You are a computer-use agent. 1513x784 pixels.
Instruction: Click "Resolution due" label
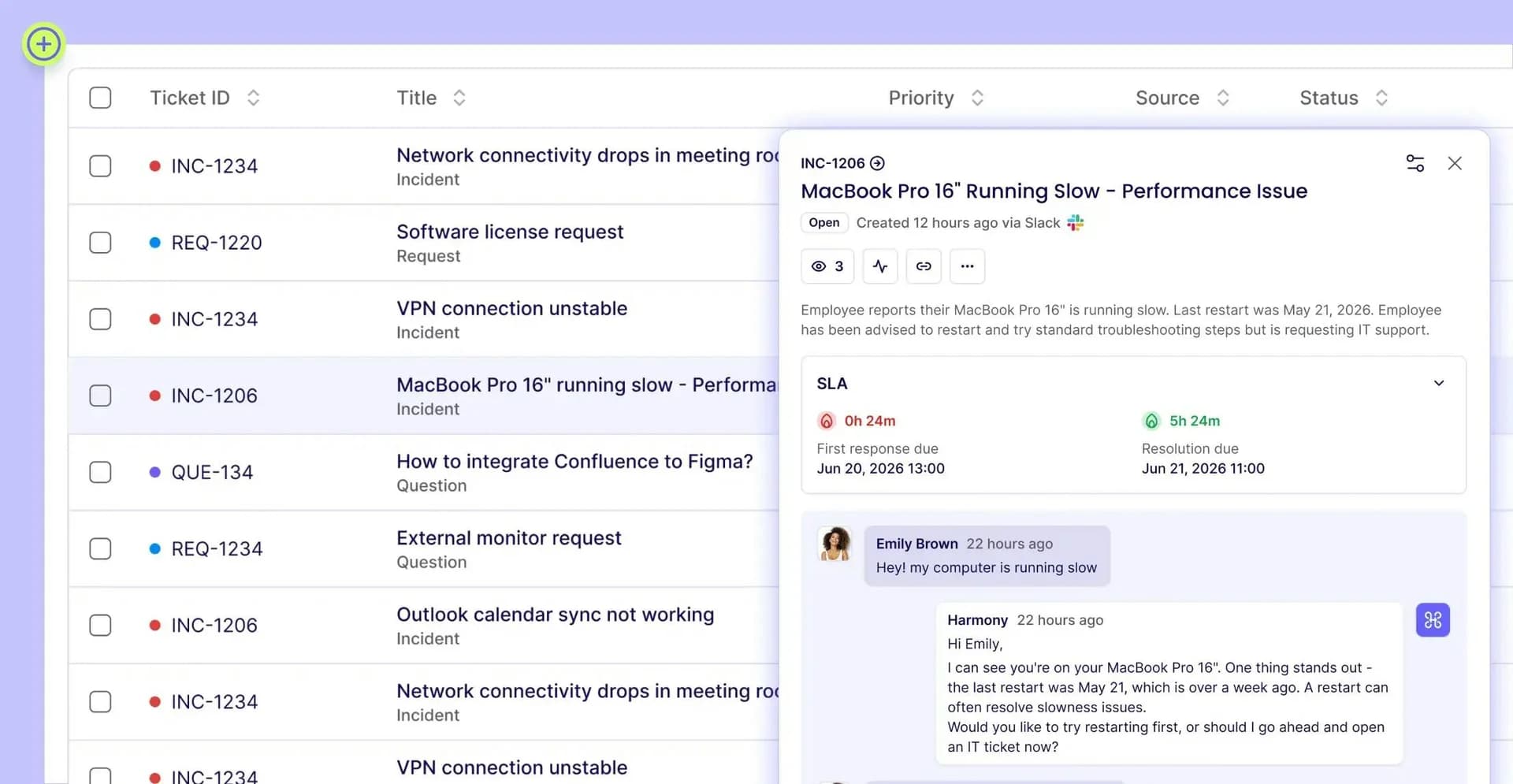(1190, 448)
